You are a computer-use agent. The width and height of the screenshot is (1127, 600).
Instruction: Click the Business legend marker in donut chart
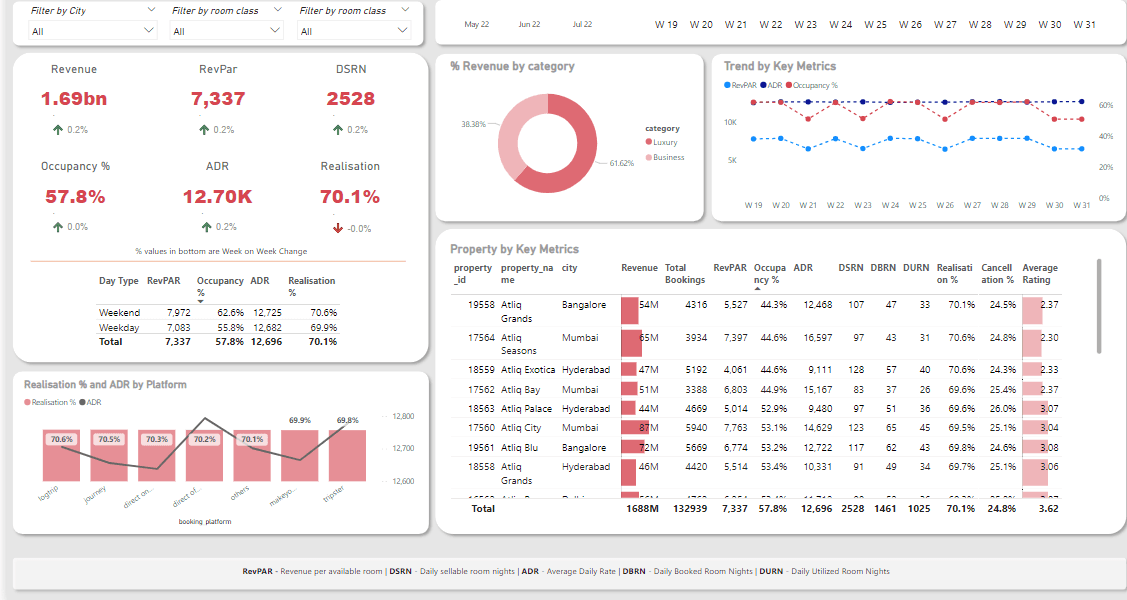tap(648, 157)
